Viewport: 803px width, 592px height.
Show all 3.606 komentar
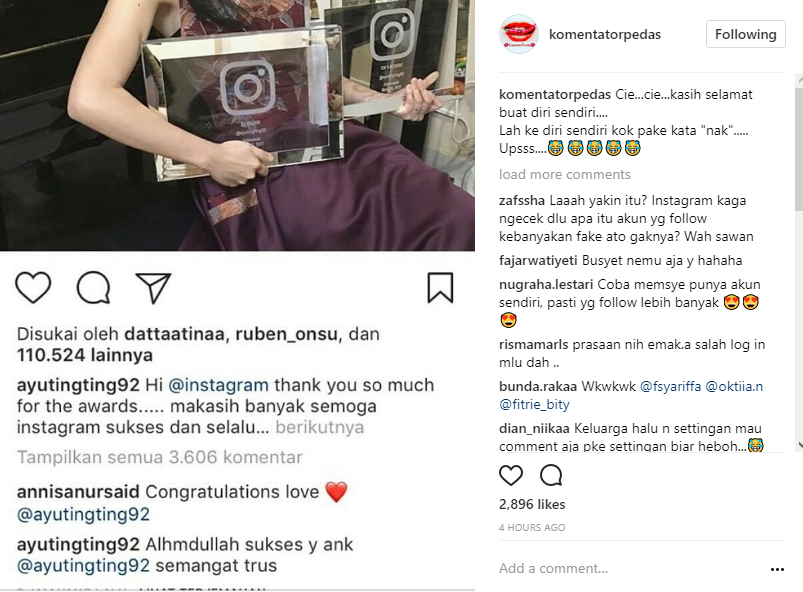coord(160,457)
